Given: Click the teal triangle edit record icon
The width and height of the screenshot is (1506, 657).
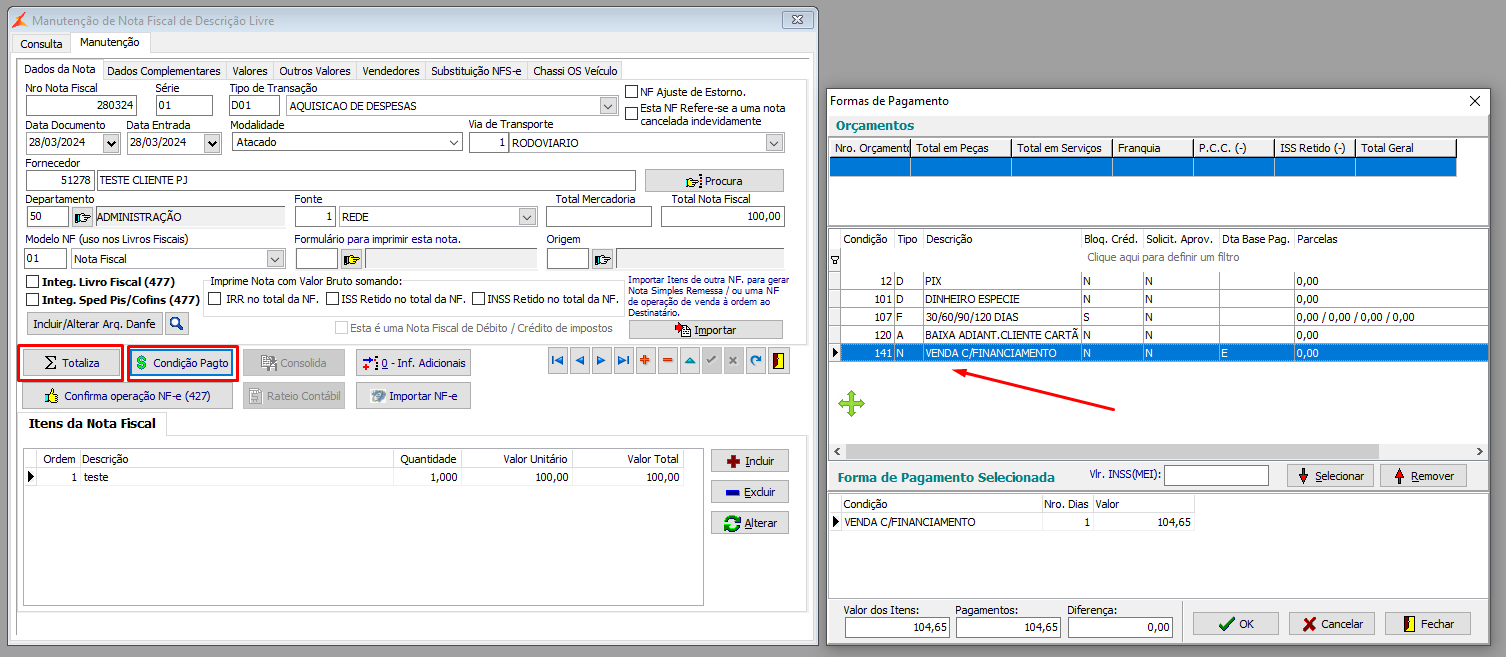Looking at the screenshot, I should (x=690, y=361).
